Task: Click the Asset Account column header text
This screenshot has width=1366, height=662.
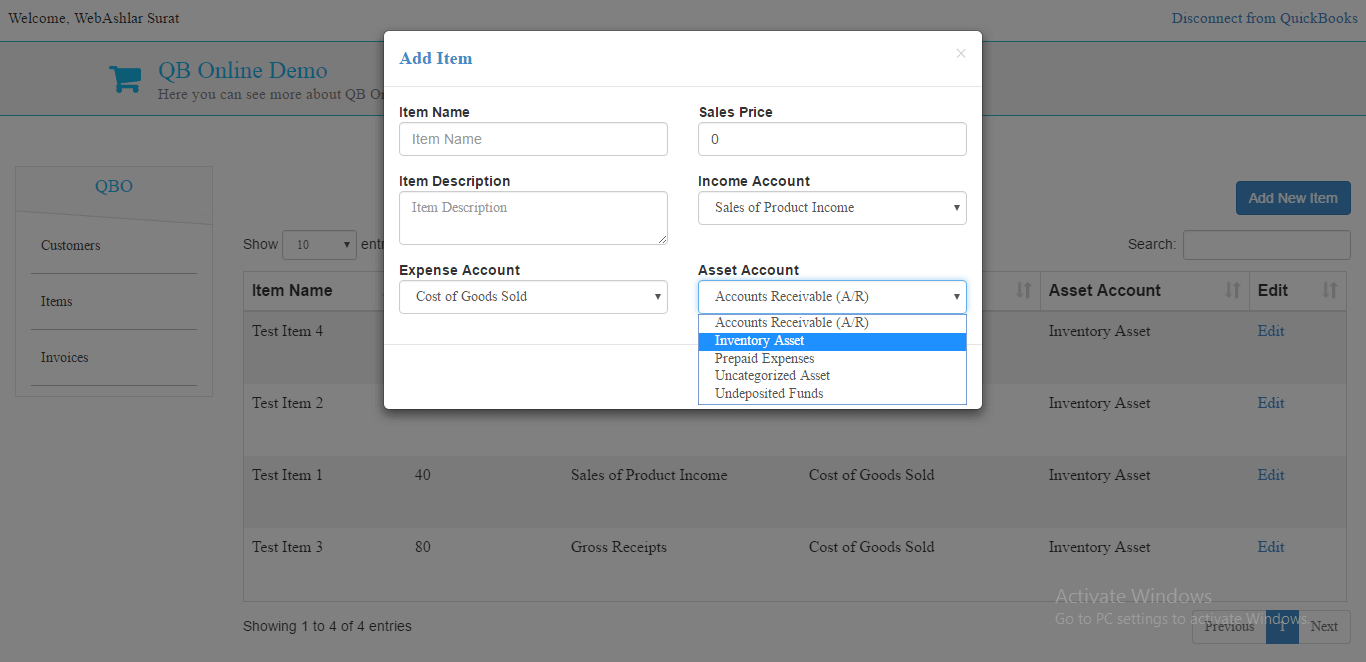Action: tap(1105, 290)
